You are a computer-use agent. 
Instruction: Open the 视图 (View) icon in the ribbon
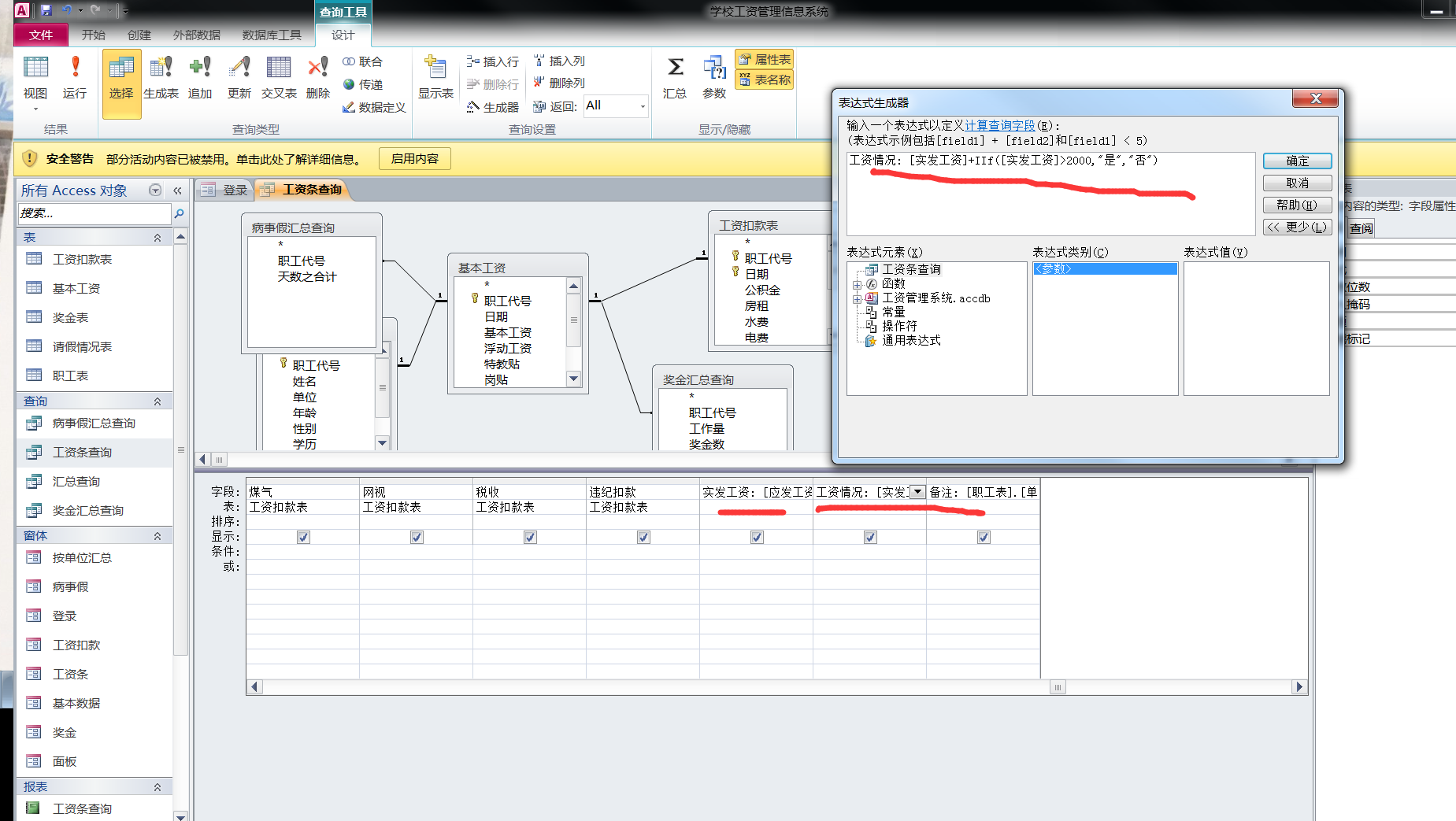[x=35, y=79]
